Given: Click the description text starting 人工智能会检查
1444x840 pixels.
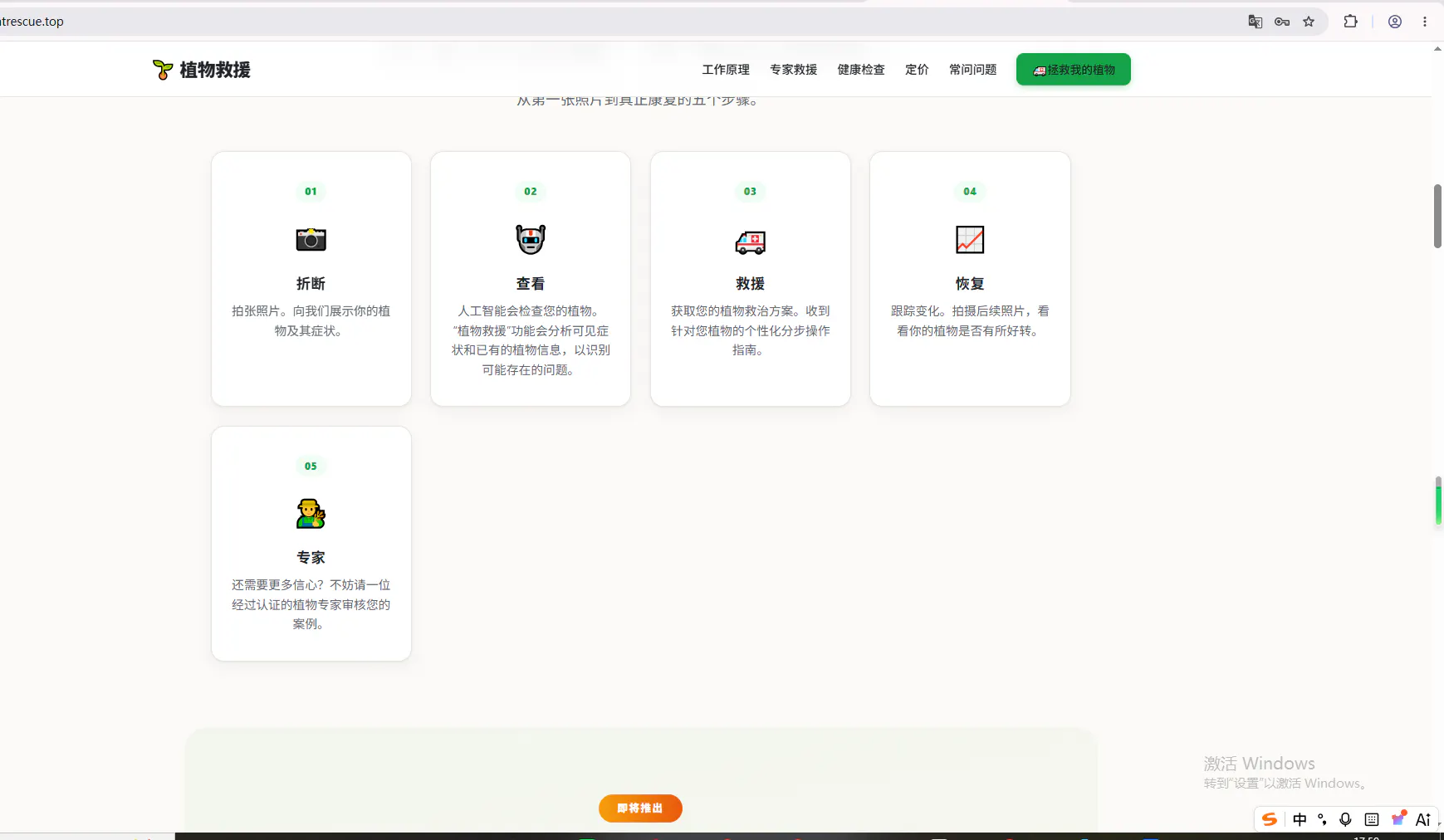Looking at the screenshot, I should pos(531,340).
